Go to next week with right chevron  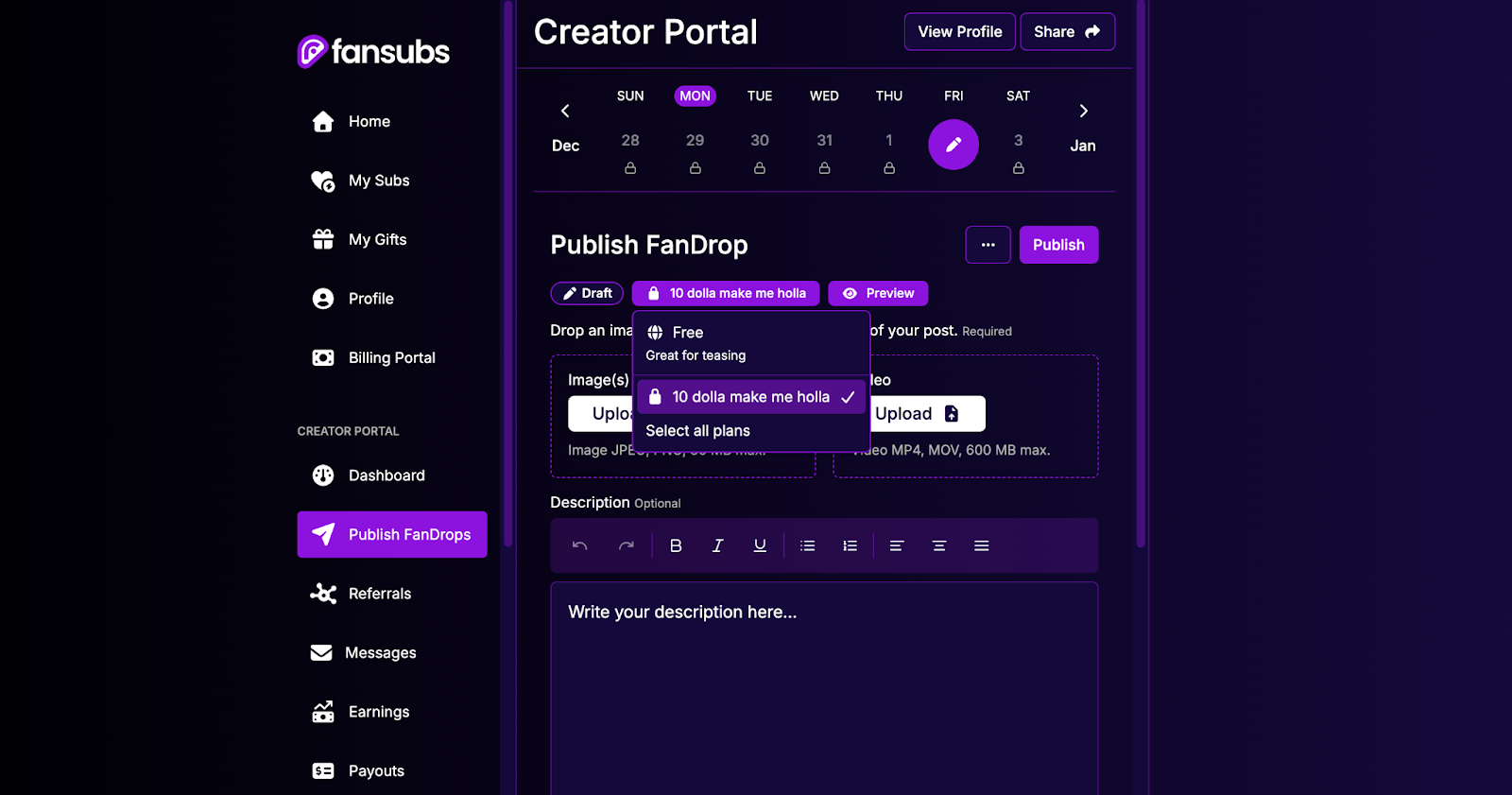coord(1083,112)
